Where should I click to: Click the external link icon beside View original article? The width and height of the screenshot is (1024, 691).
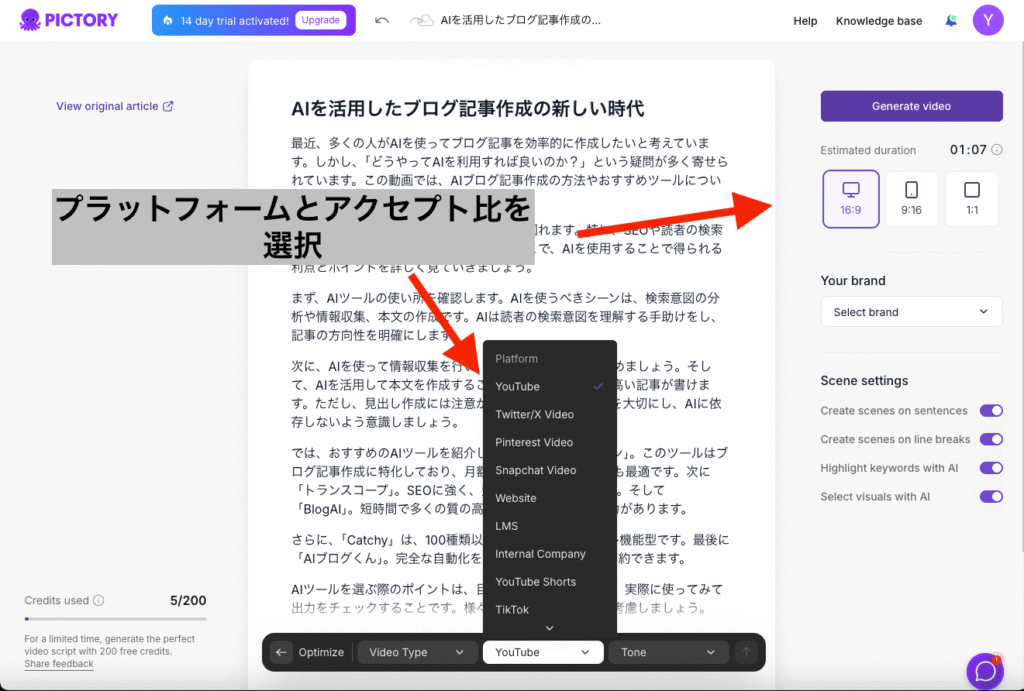[x=168, y=106]
